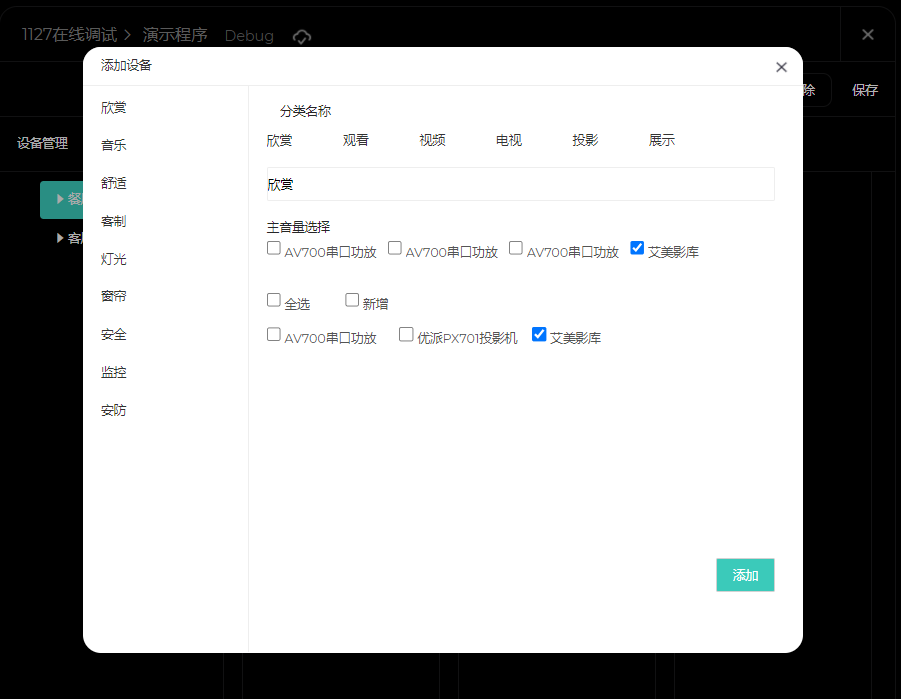This screenshot has height=699, width=901.
Task: Open the 设备管理 tab
Action: [42, 143]
